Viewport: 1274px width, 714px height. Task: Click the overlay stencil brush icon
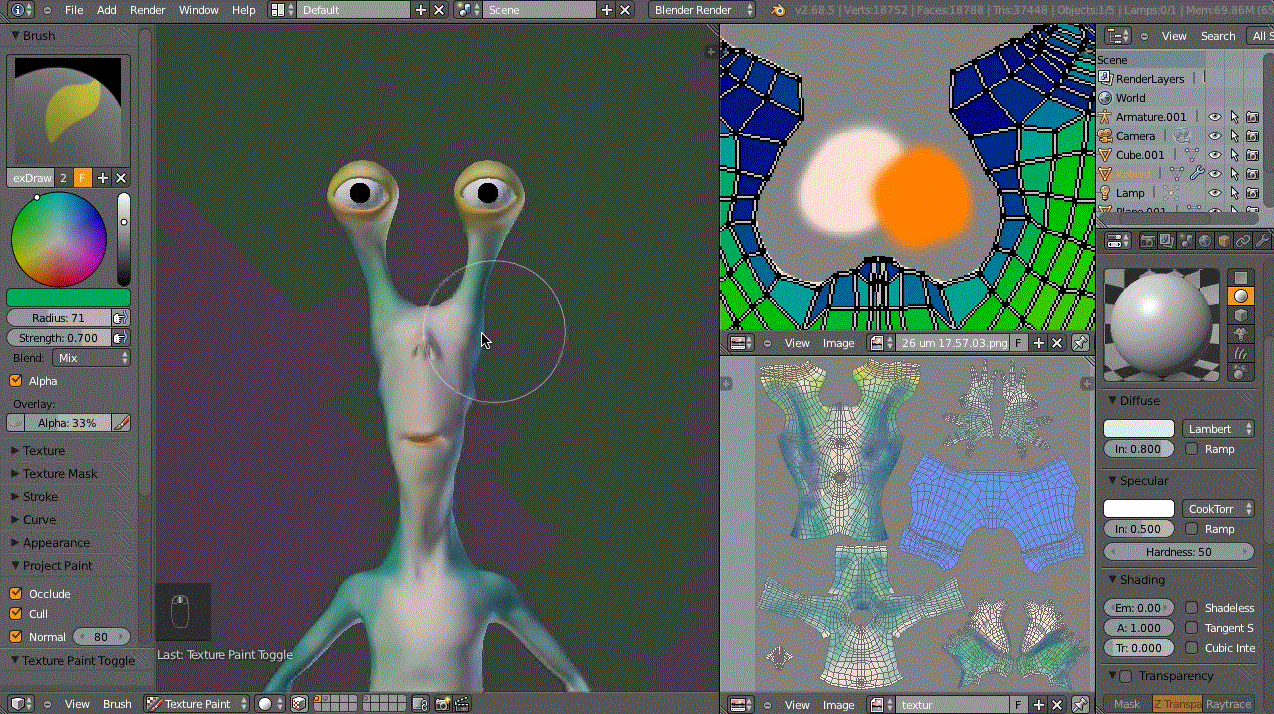point(121,423)
